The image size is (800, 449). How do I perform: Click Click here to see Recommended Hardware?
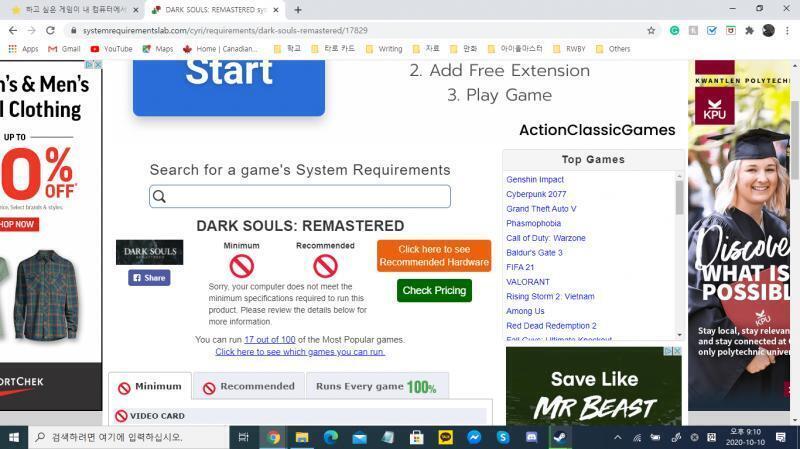pos(434,256)
